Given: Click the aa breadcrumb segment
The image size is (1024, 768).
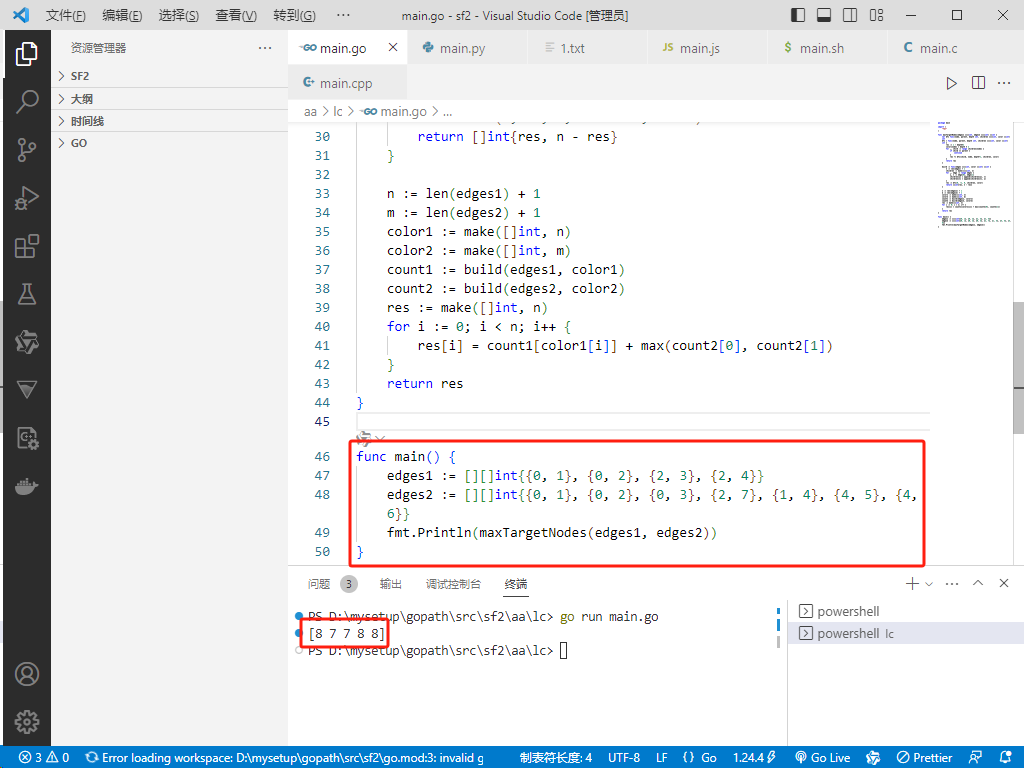Looking at the screenshot, I should coord(310,112).
